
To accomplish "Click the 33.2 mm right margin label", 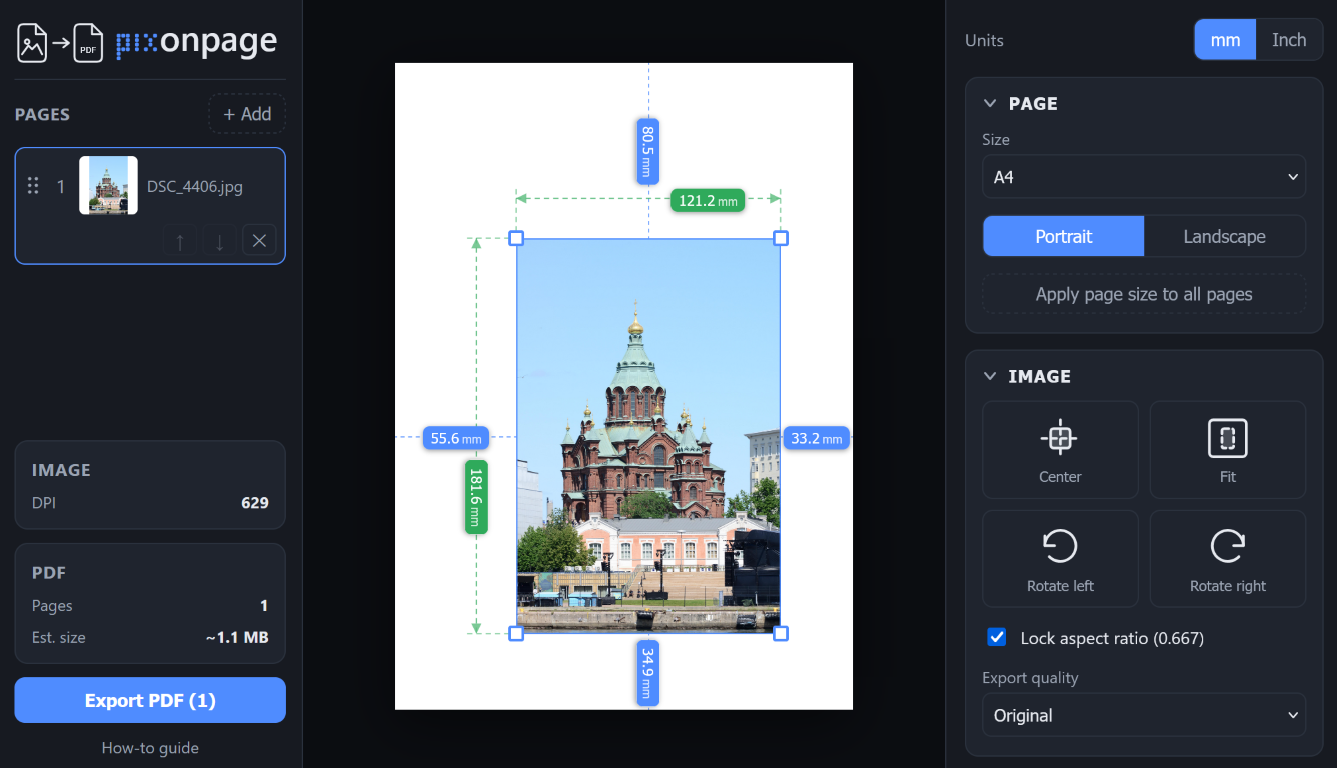I will (x=816, y=438).
